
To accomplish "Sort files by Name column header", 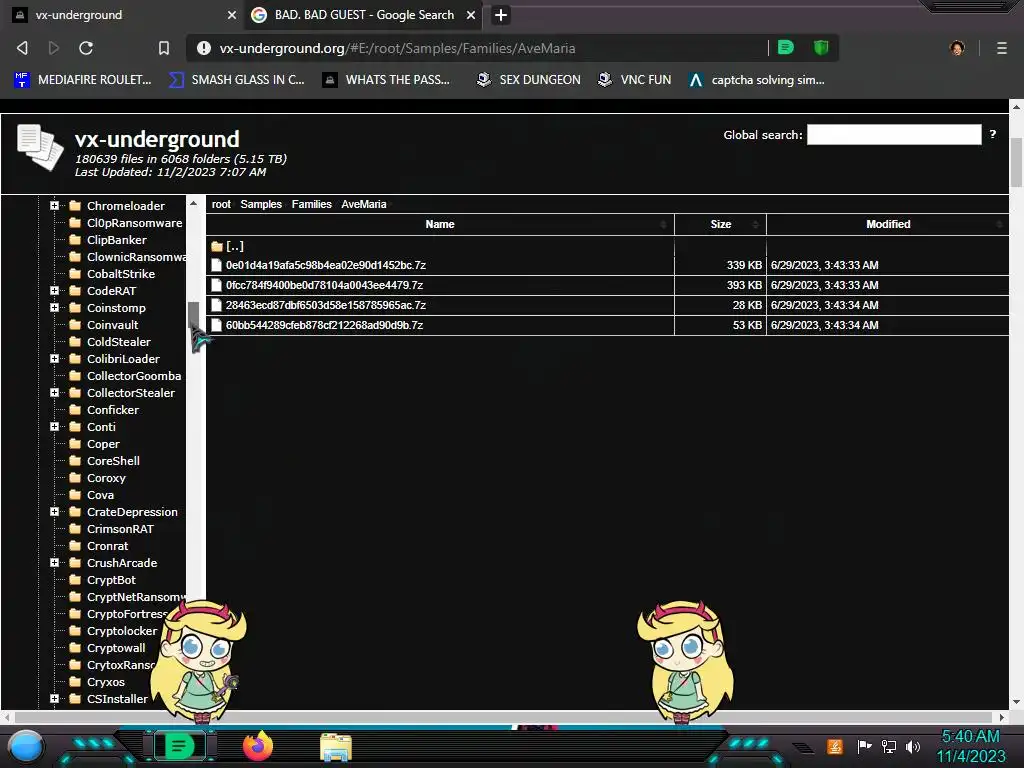I will (x=440, y=224).
